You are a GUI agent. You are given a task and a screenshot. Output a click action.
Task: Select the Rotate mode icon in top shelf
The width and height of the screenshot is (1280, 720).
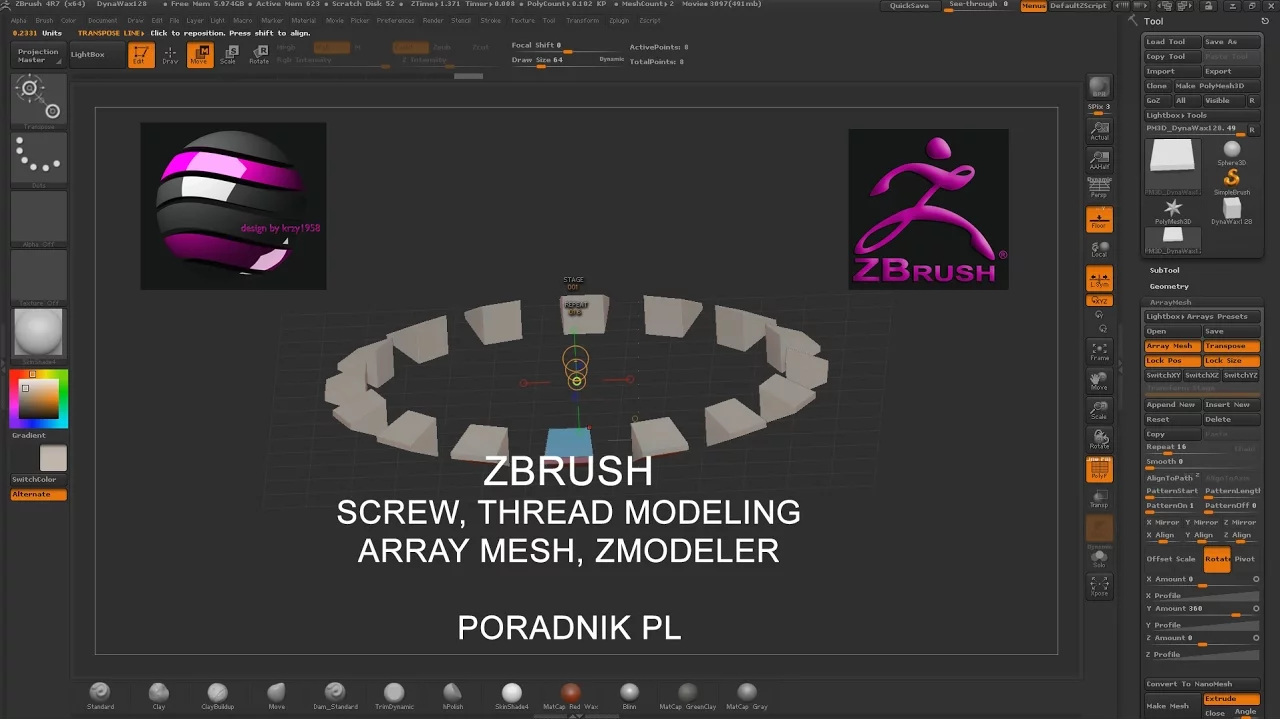pos(259,55)
